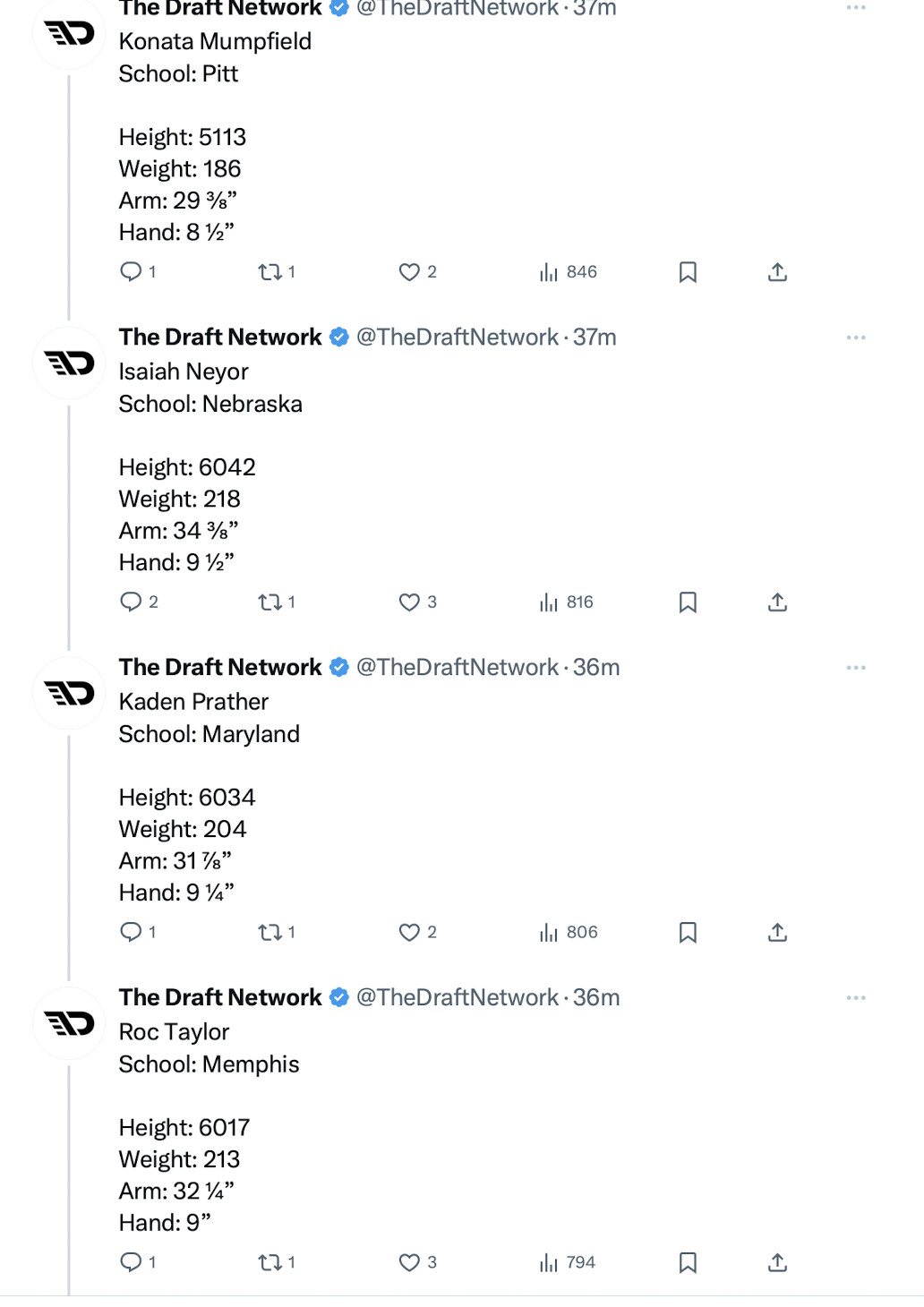Bookmark the Roc Taylor tweet
The image size is (924, 1307).
(x=688, y=1263)
